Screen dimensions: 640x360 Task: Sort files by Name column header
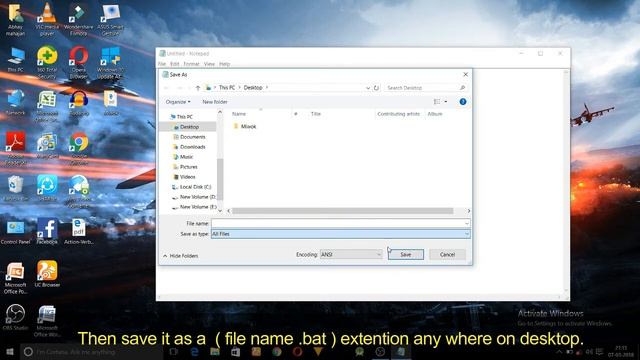[239, 114]
